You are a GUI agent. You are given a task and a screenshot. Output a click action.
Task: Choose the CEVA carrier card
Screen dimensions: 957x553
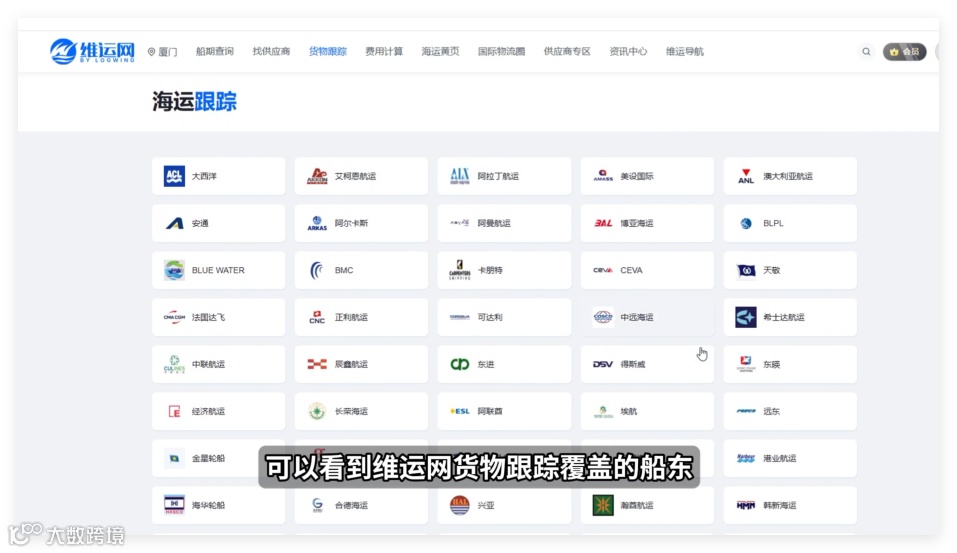647,270
